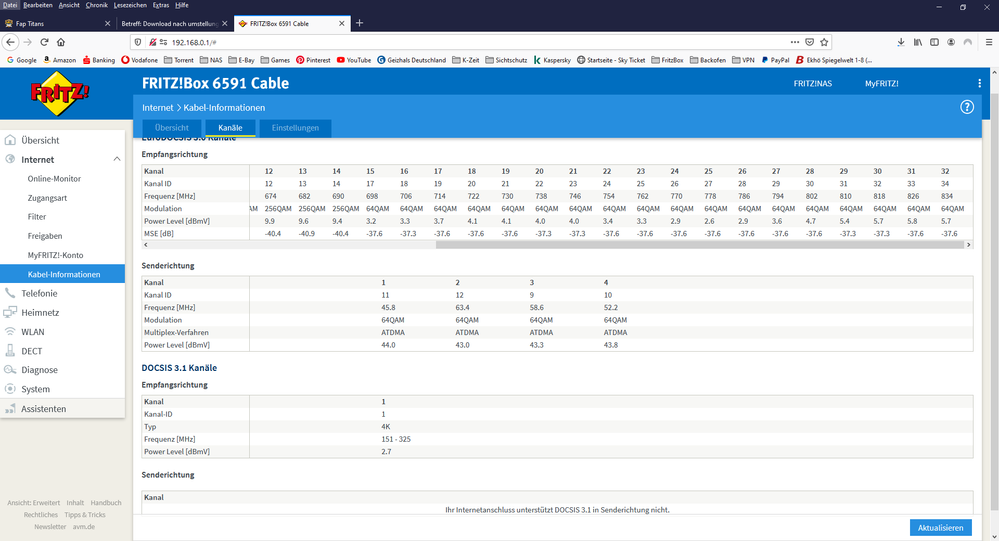Viewport: 999px width, 541px height.
Task: Open a new browser tab with plus icon
Action: [x=359, y=23]
